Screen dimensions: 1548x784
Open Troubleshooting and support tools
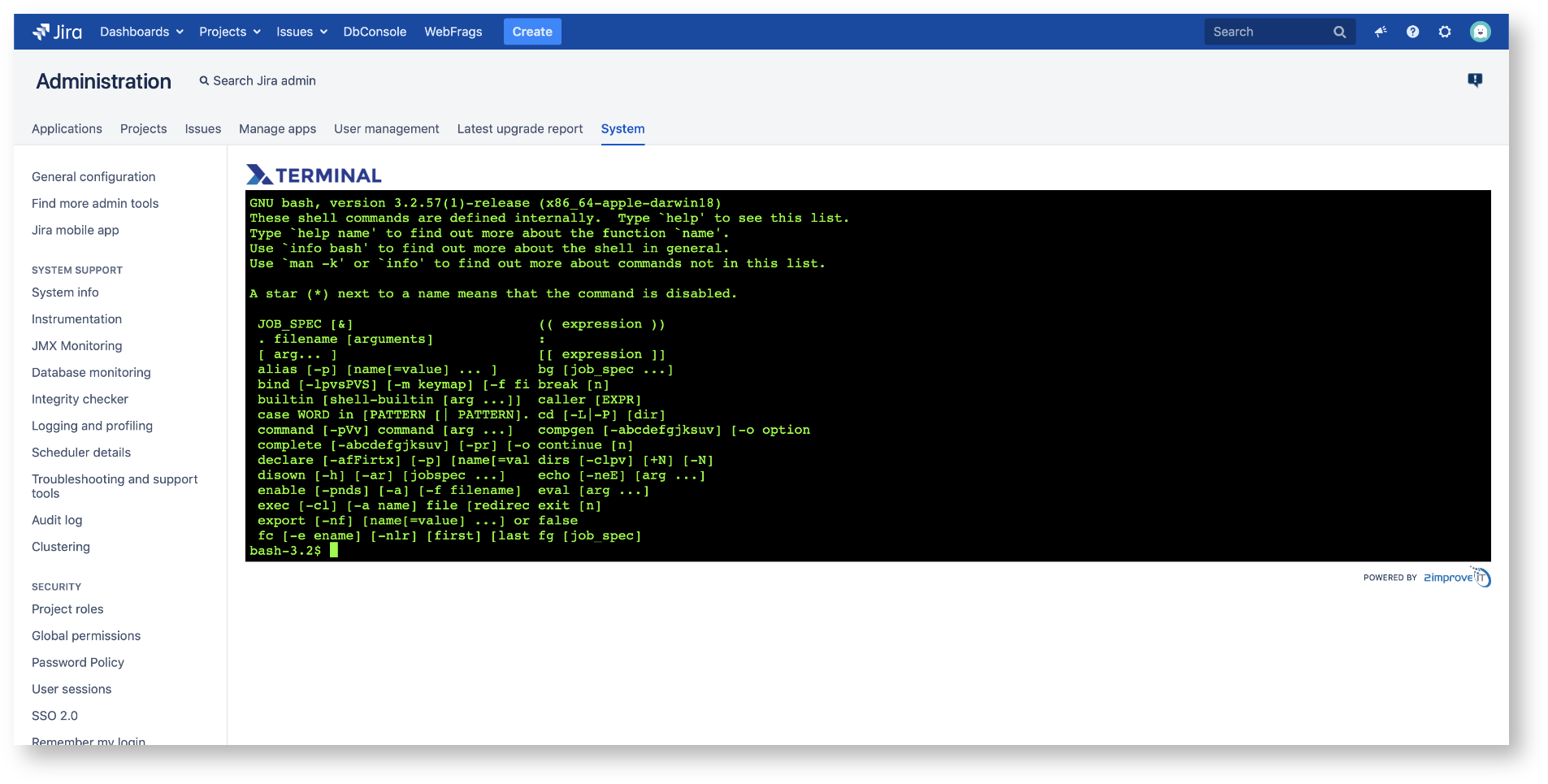pyautogui.click(x=115, y=486)
